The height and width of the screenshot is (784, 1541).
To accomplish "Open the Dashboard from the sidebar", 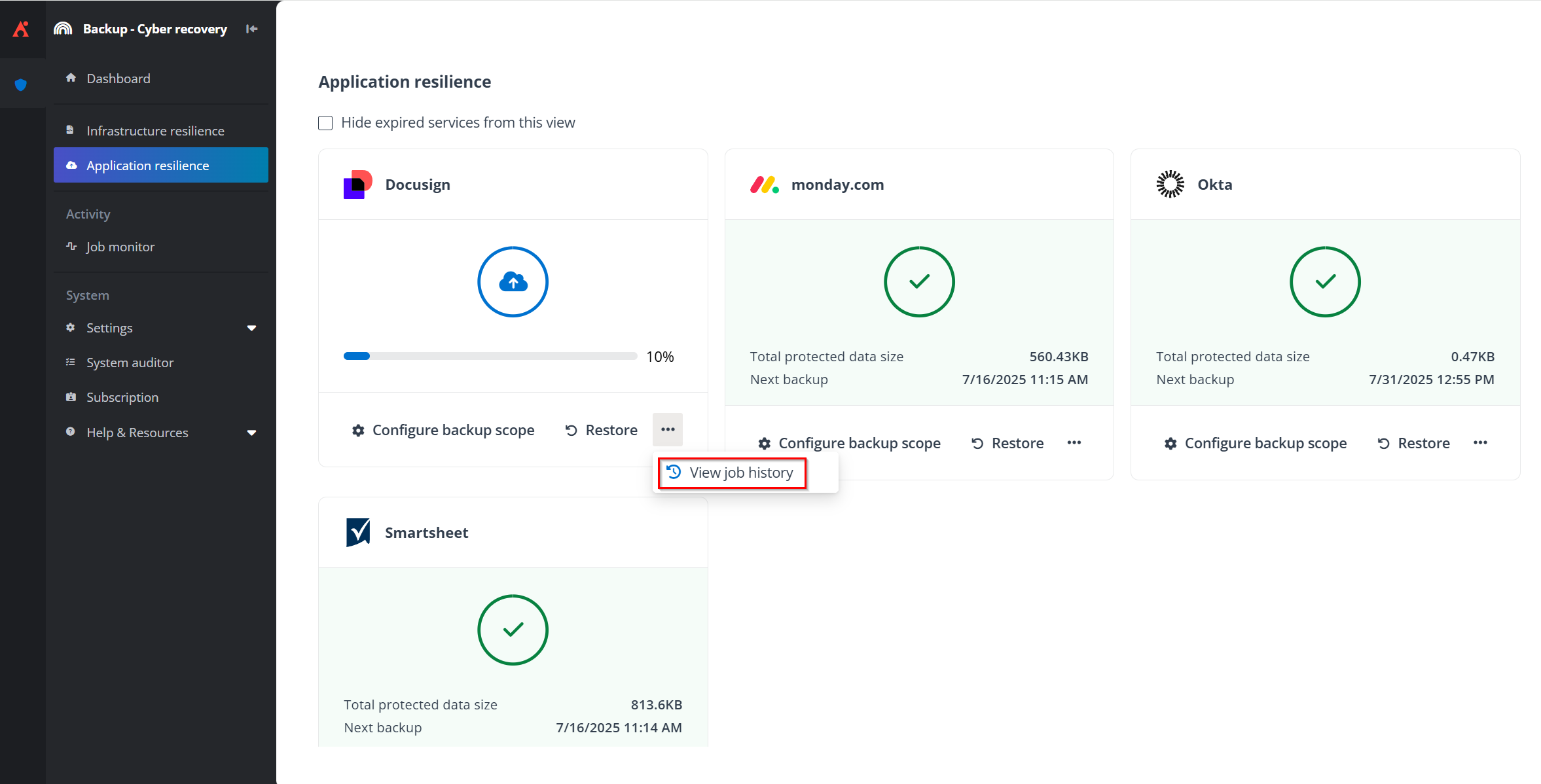I will tap(118, 78).
